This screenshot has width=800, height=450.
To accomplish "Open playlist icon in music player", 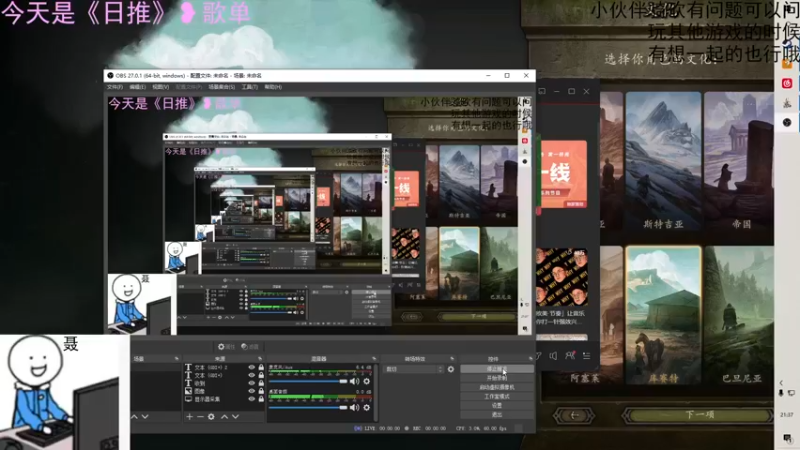I will pos(587,356).
